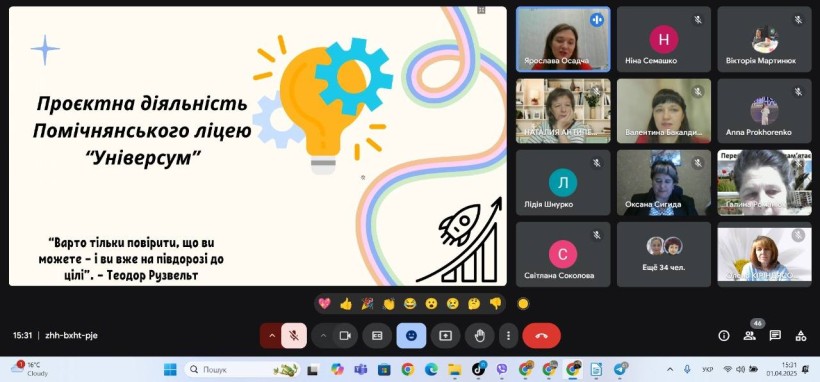The height and width of the screenshot is (382, 820).
Task: Toggle captions button
Action: tap(377, 336)
